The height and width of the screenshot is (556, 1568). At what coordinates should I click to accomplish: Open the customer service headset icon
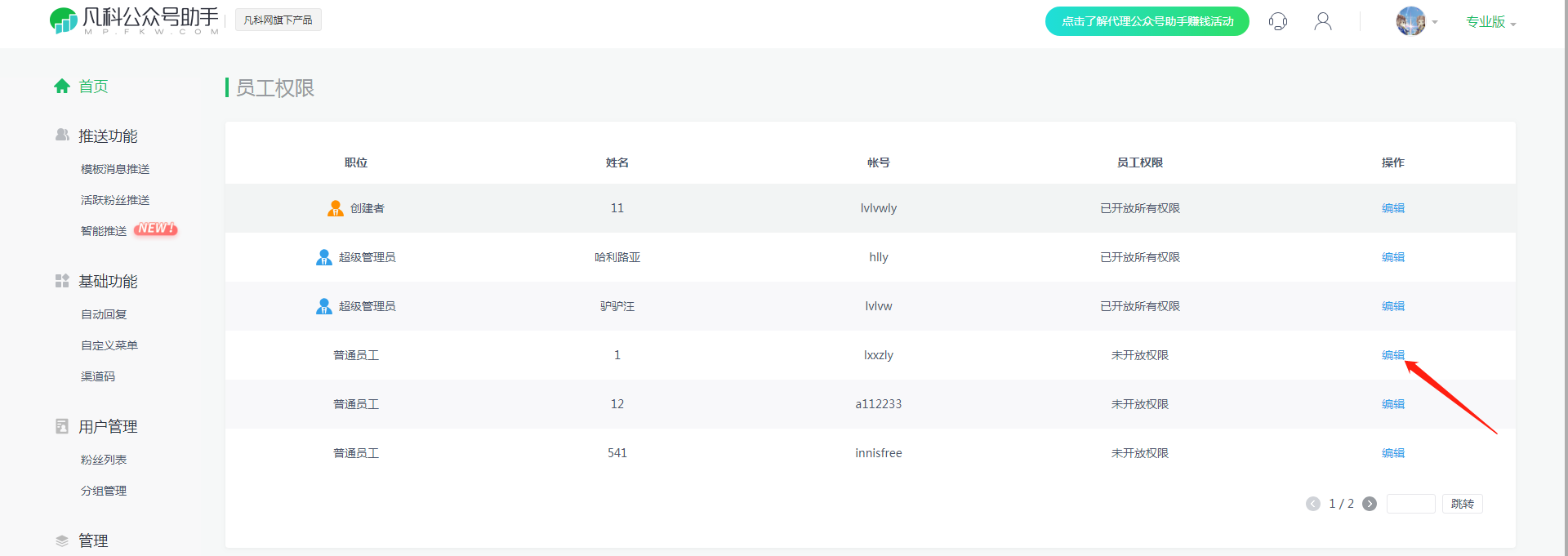pos(1278,21)
